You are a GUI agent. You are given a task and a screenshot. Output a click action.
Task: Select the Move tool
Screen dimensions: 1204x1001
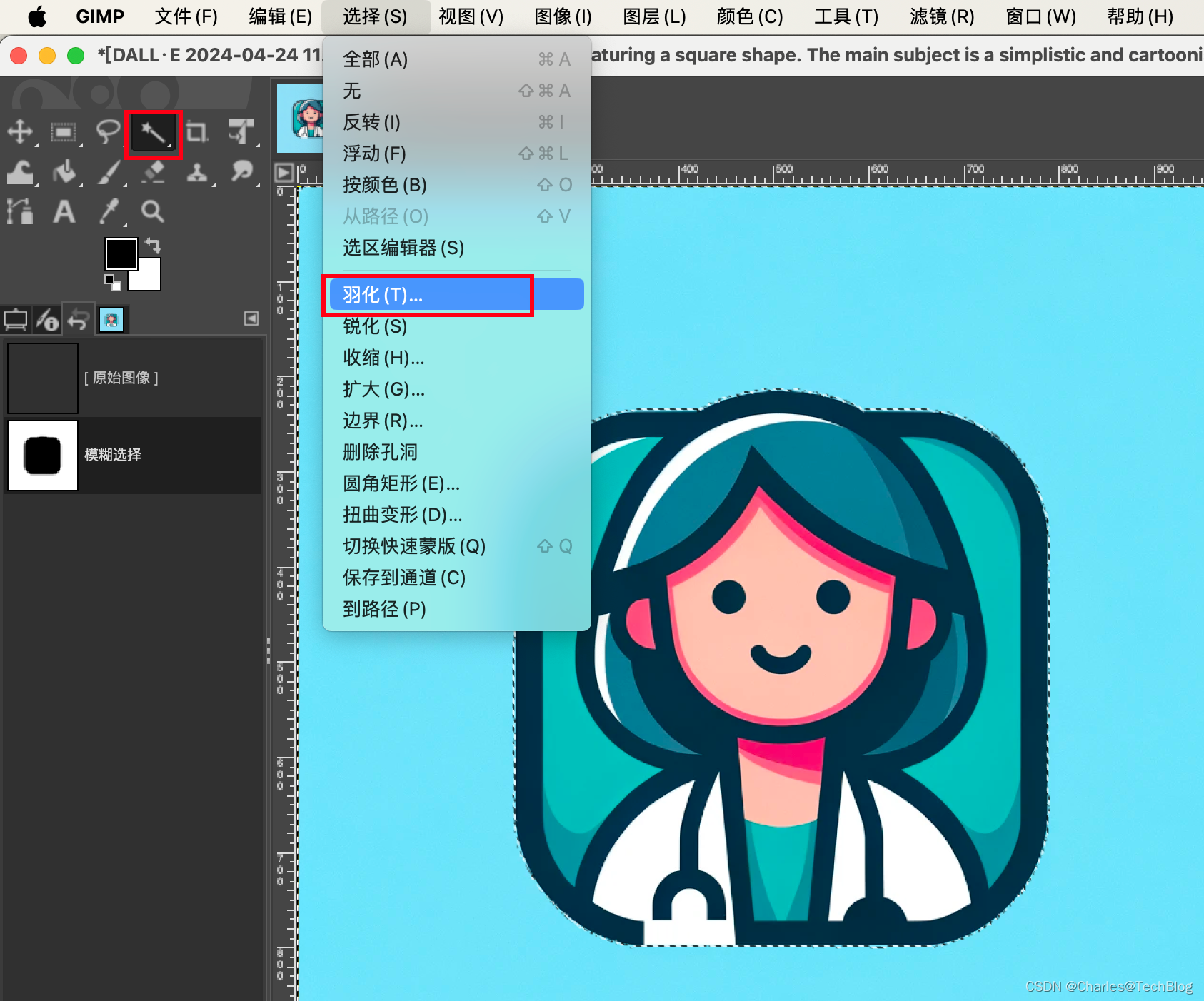pyautogui.click(x=20, y=132)
